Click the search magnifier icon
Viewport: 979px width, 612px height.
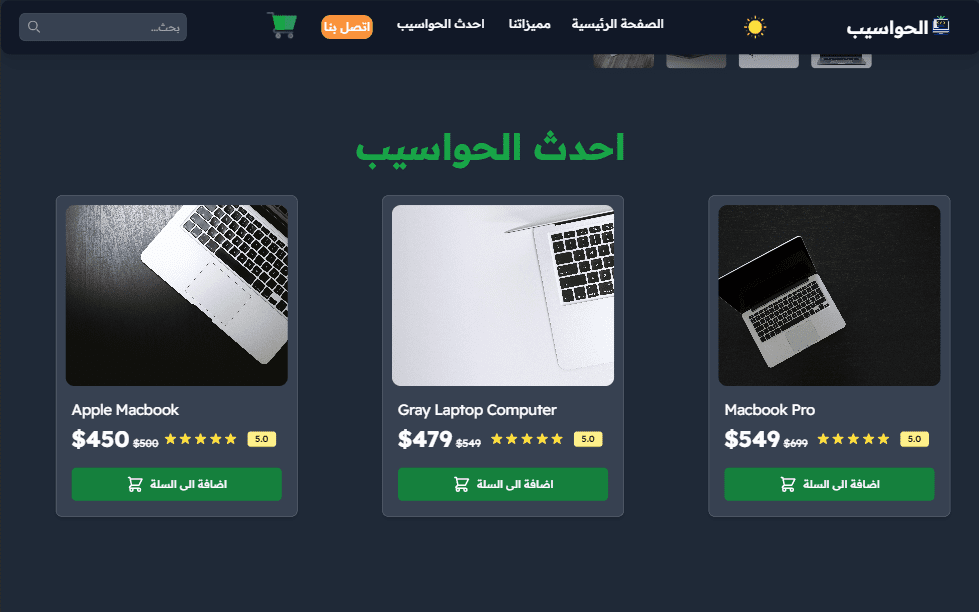pyautogui.click(x=34, y=27)
